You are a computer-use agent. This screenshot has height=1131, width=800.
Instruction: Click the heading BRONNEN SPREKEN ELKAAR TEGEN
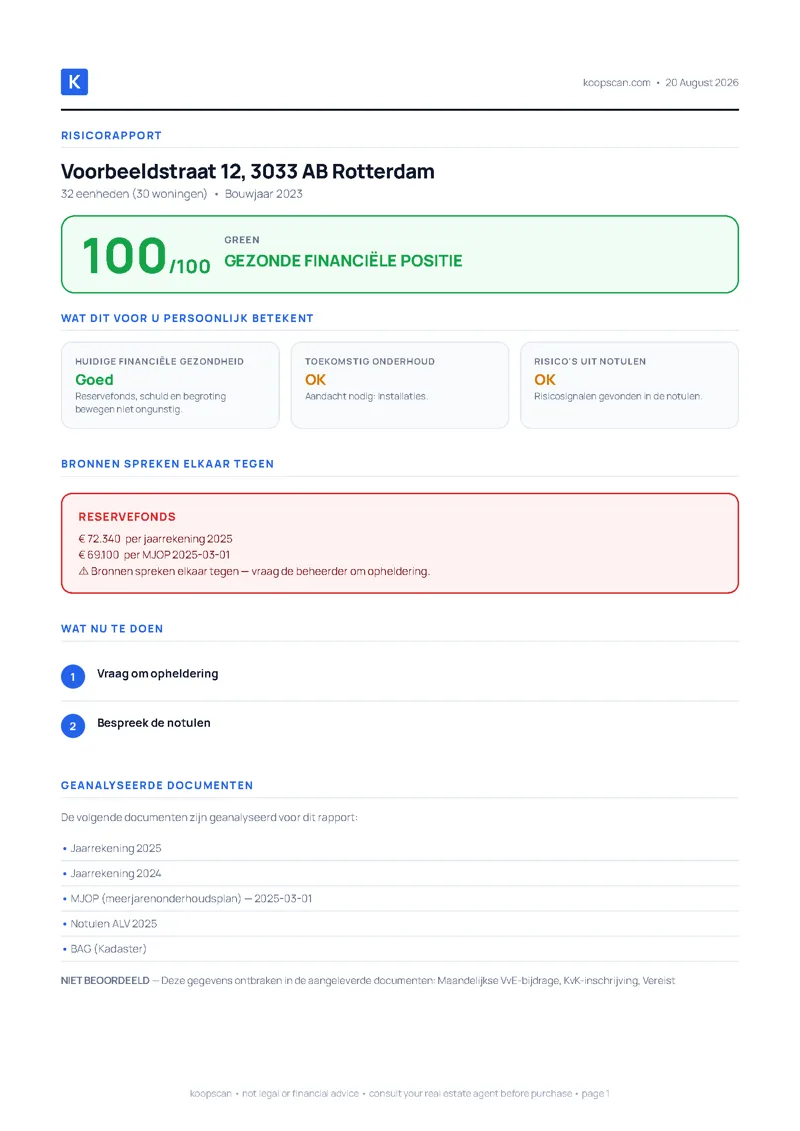(x=167, y=464)
